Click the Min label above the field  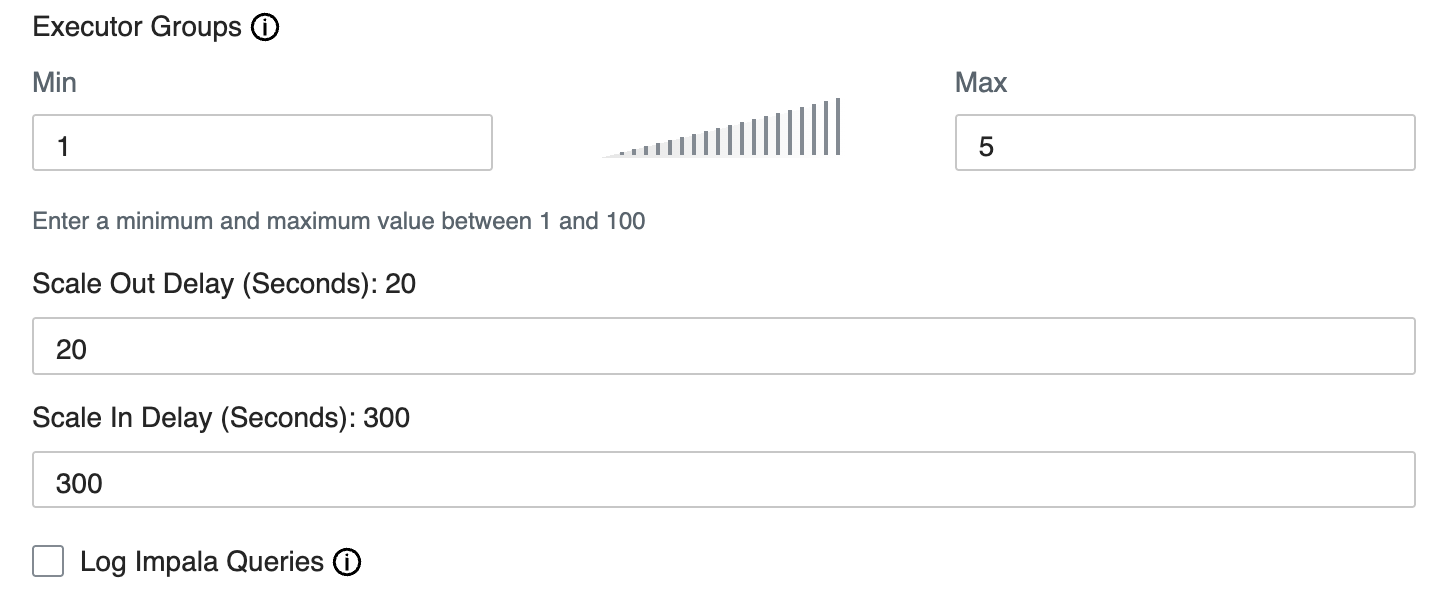pyautogui.click(x=54, y=82)
